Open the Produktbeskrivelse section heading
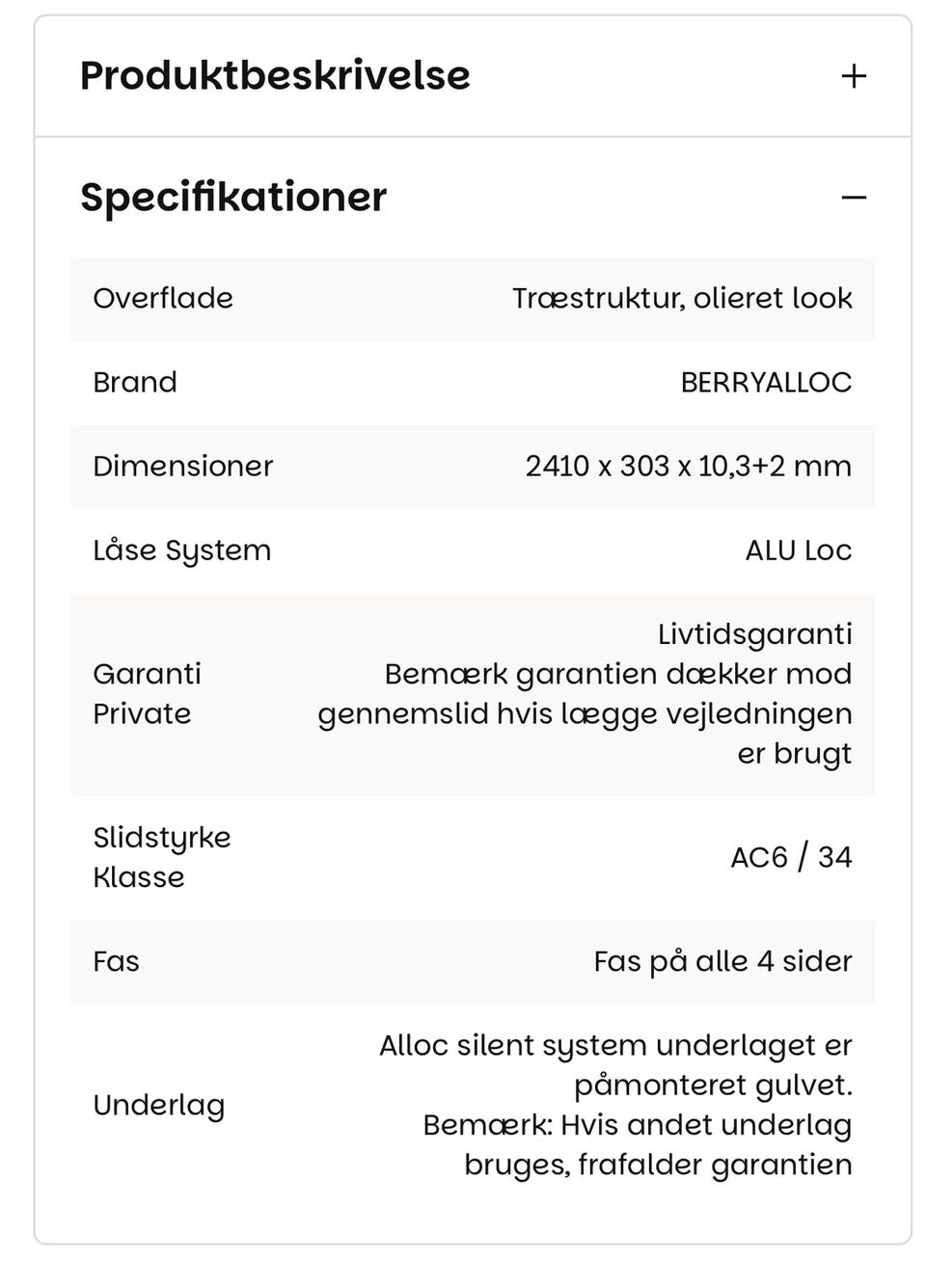The image size is (926, 1288). pos(275,75)
